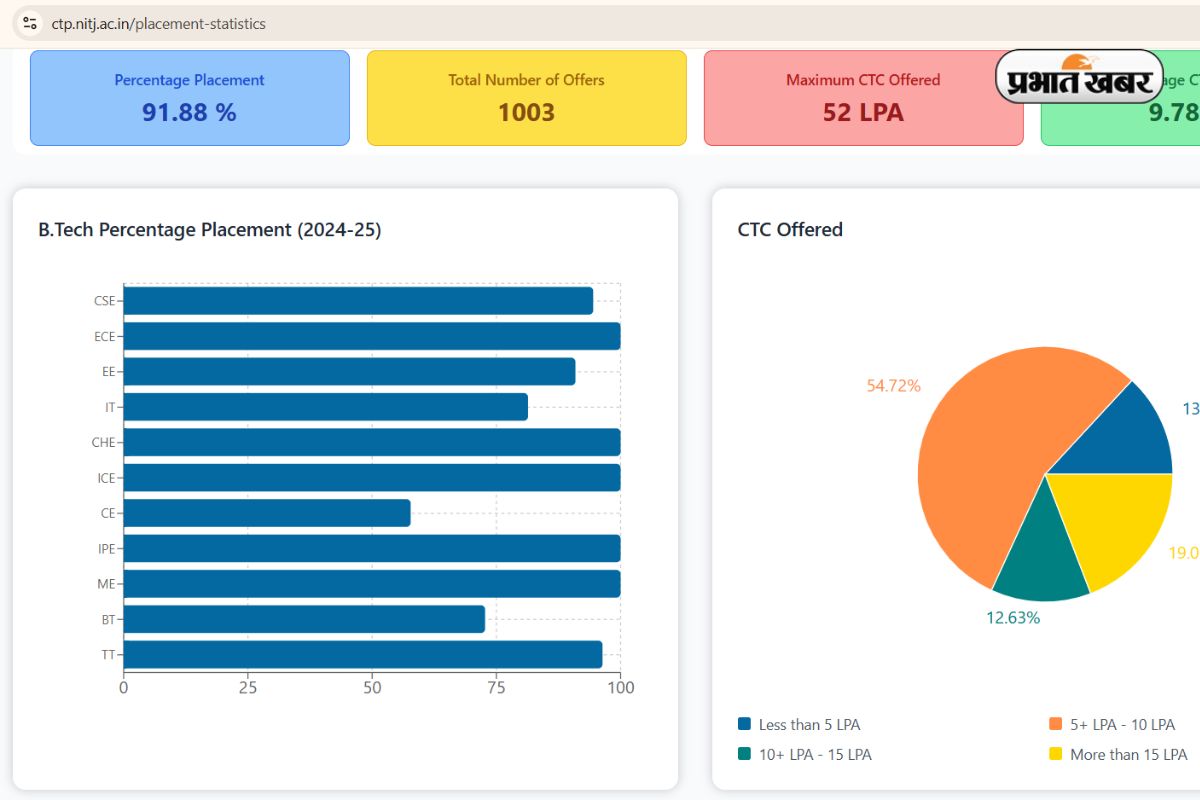The height and width of the screenshot is (800, 1200).
Task: Select the Total Number of Offers card
Action: pos(526,98)
